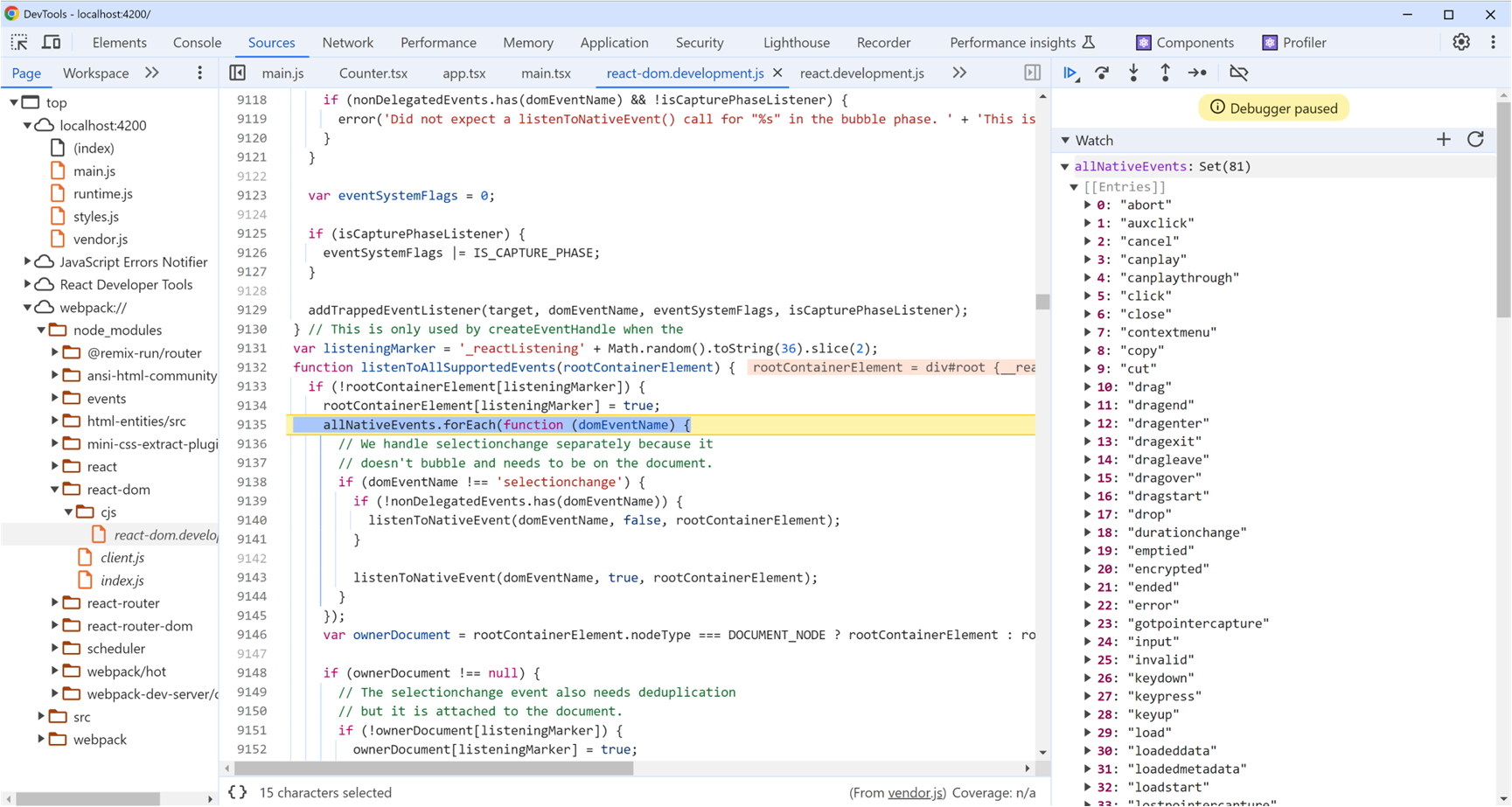Screen dimensions: 1512x807
Task: Deactivate breakpoints toggle
Action: [1238, 73]
